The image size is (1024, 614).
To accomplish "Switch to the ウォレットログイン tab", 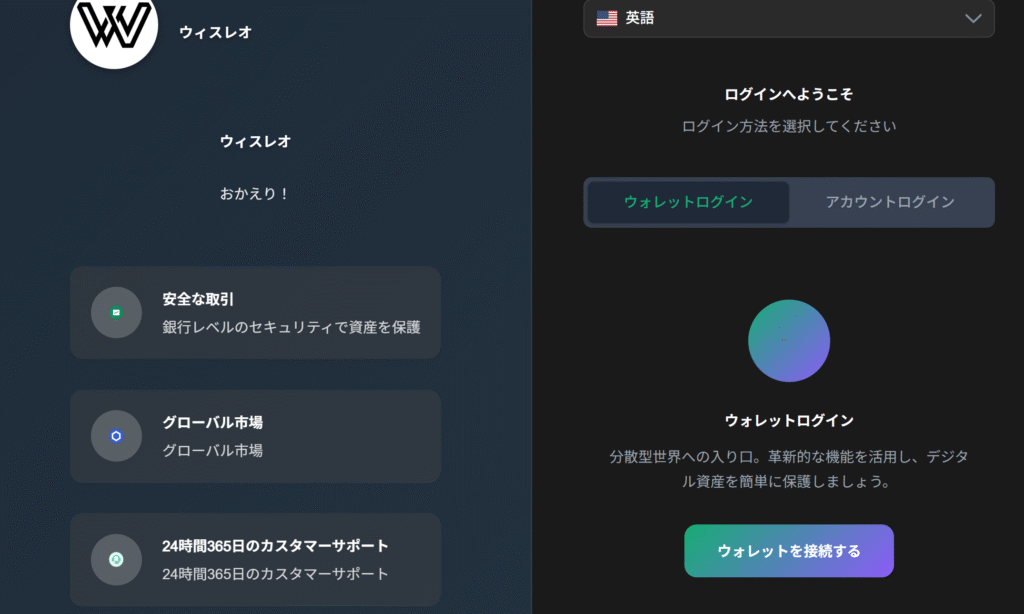I will 688,202.
